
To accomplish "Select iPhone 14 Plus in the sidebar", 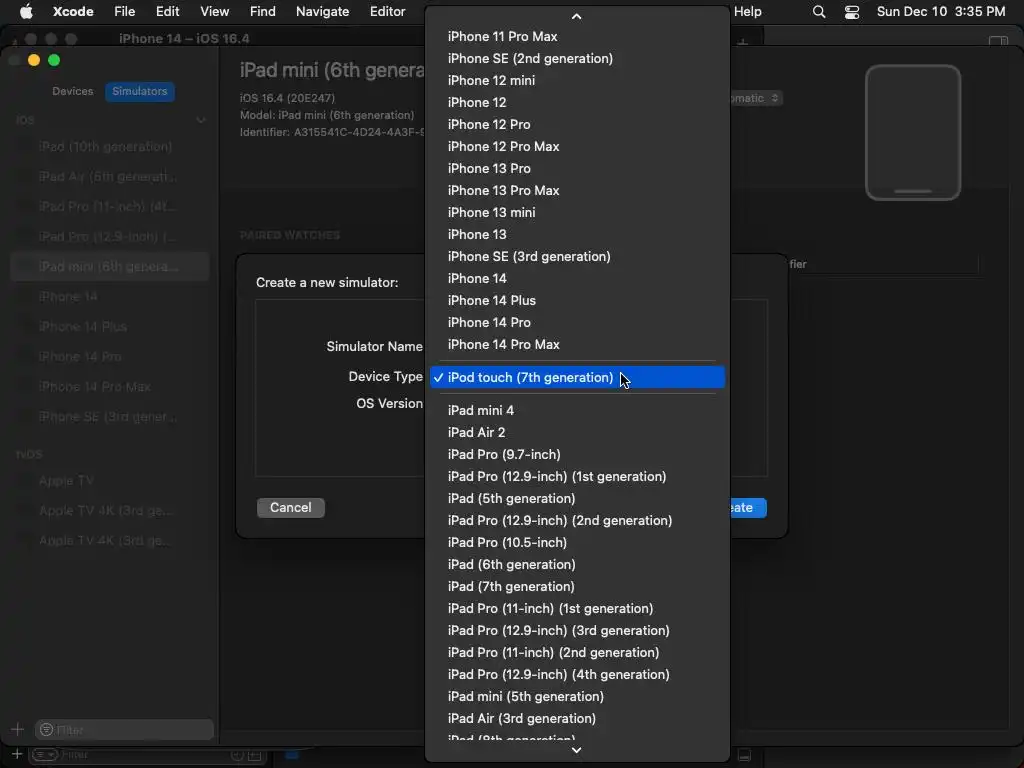I will pyautogui.click(x=110, y=327).
